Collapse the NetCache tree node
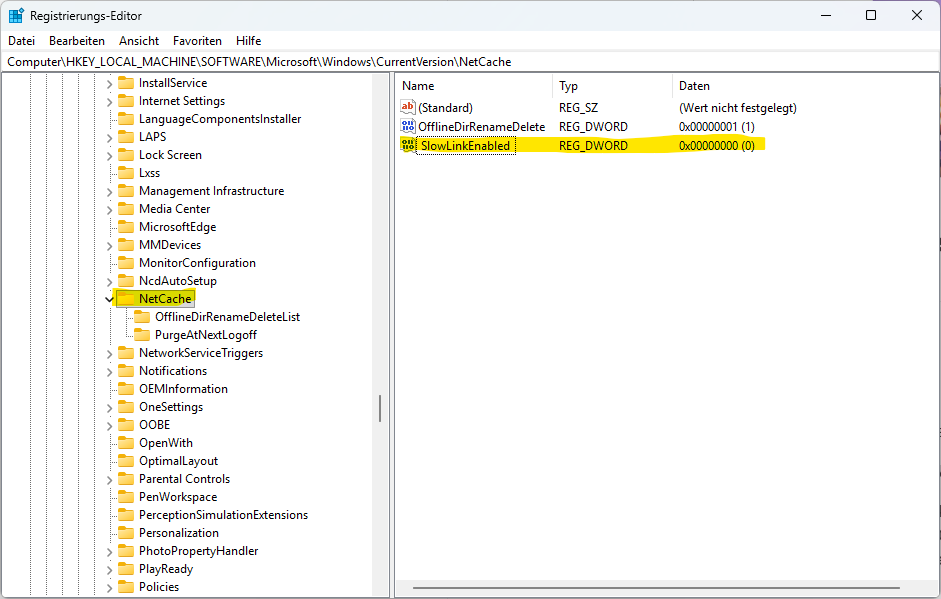The width and height of the screenshot is (941, 599). [109, 299]
